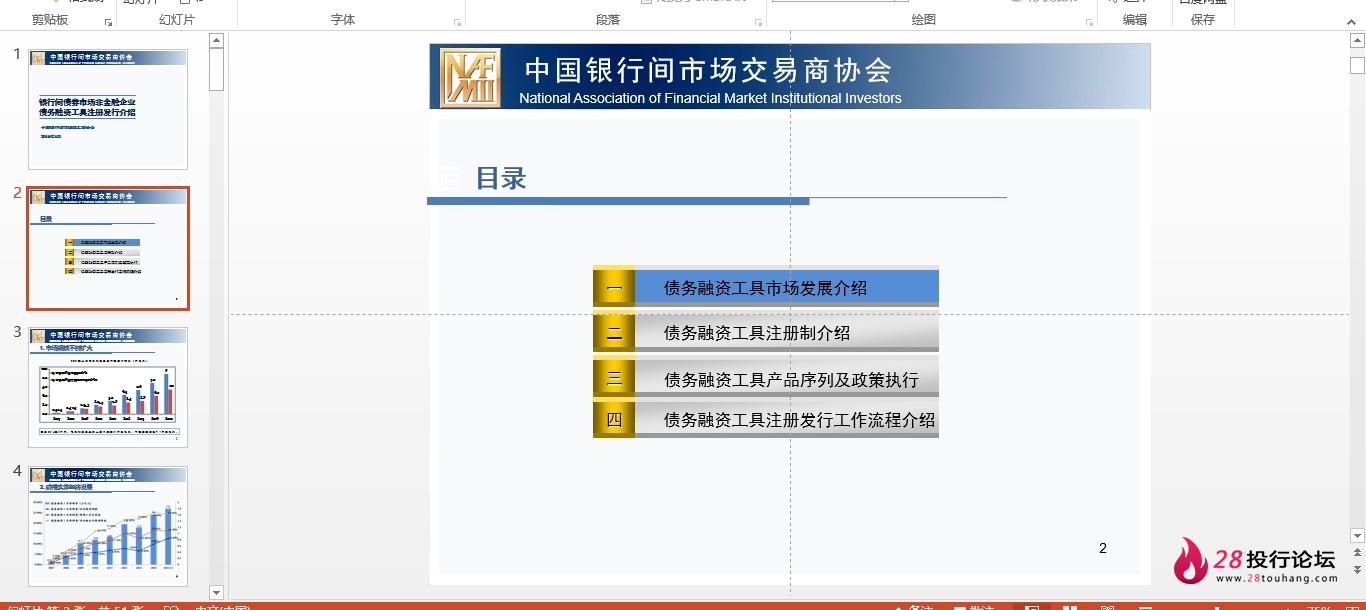The width and height of the screenshot is (1366, 610).
Task: Click the gold 一 number box
Action: click(x=614, y=288)
